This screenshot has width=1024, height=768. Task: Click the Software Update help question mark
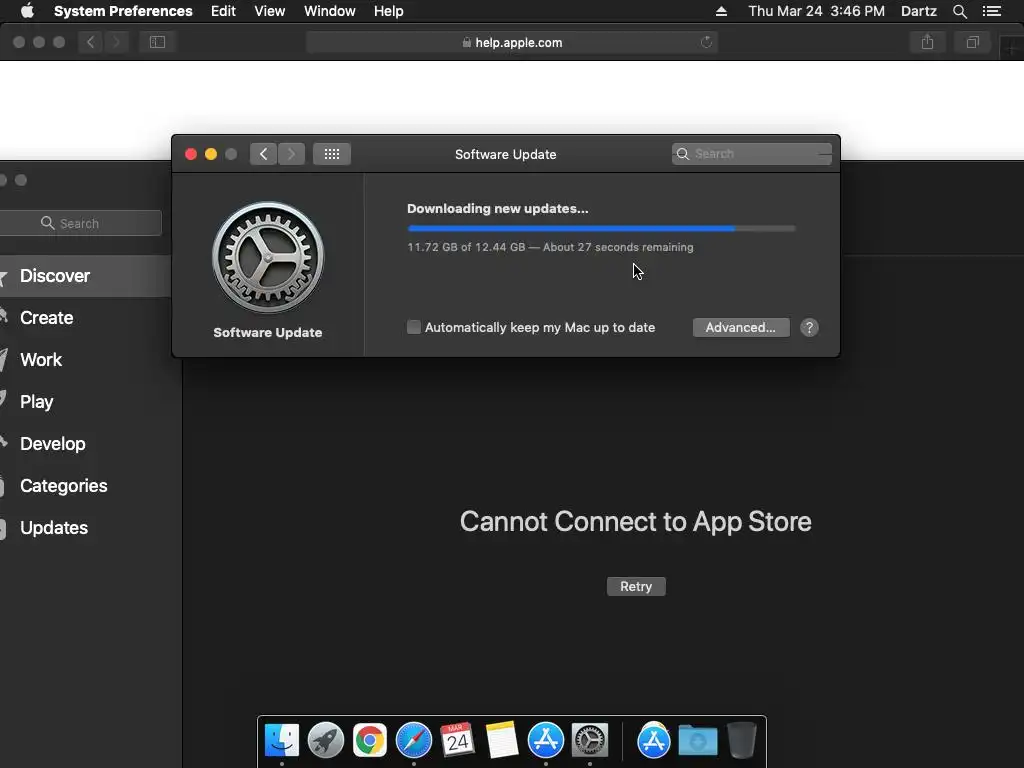[809, 328]
